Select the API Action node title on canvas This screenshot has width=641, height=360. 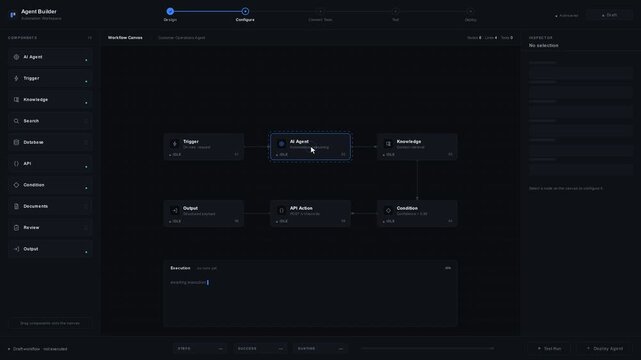pos(301,208)
